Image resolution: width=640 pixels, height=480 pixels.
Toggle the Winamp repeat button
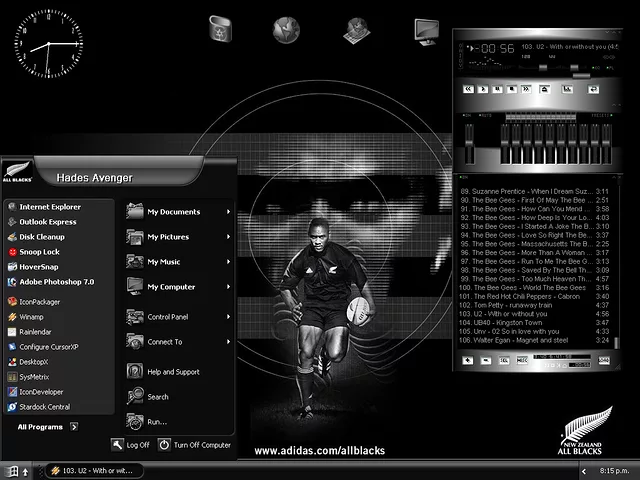coord(593,89)
